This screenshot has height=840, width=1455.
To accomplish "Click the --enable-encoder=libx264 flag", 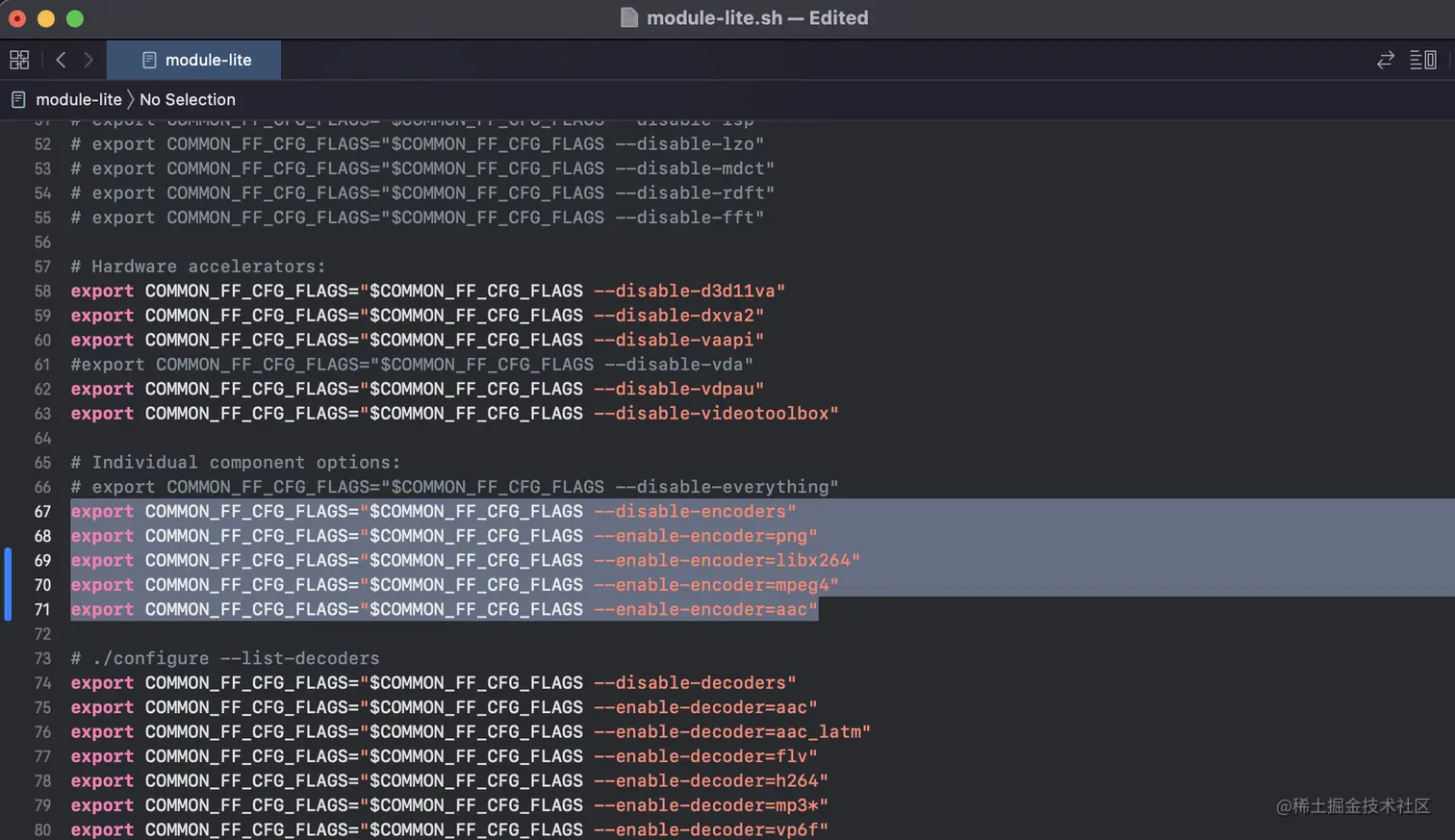I will [722, 561].
